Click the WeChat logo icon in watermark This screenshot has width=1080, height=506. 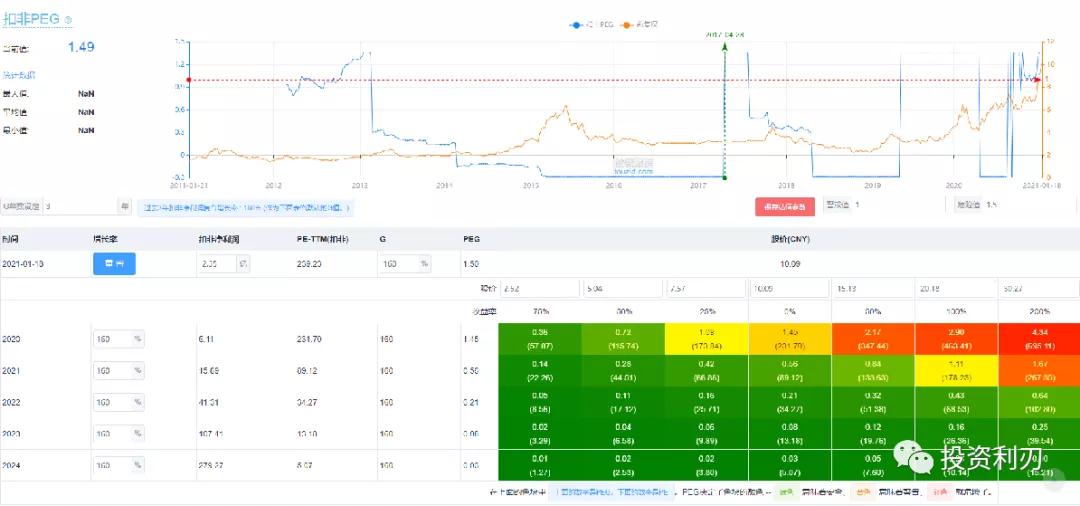[913, 455]
